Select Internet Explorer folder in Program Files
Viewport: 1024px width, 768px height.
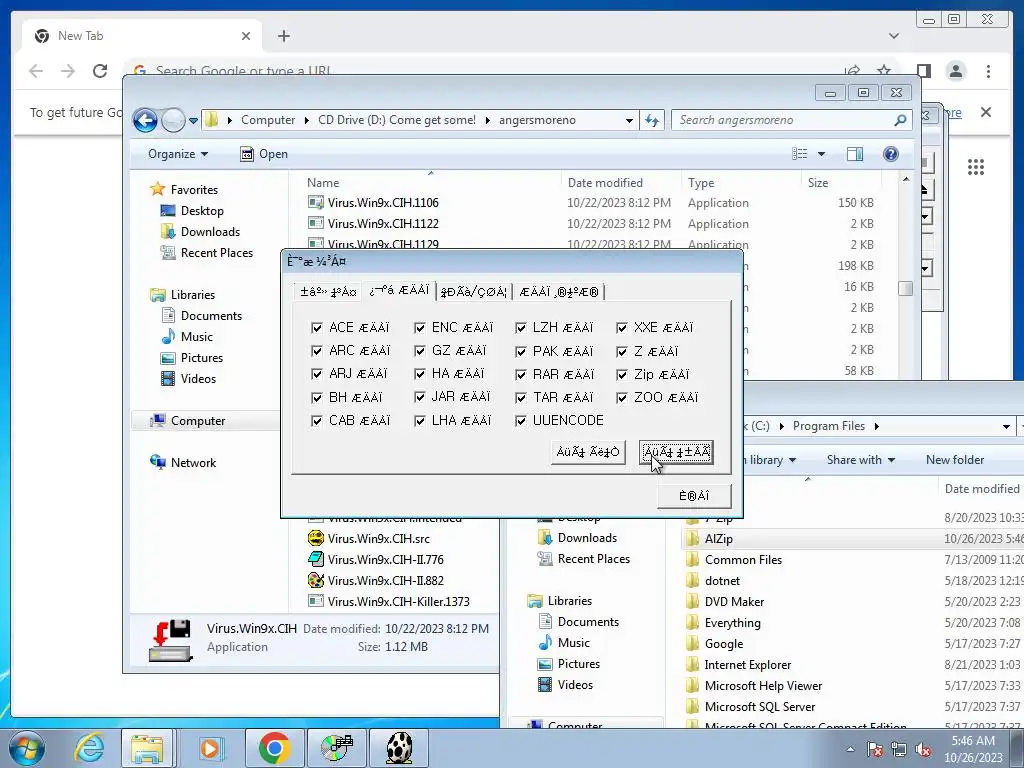[x=748, y=665]
